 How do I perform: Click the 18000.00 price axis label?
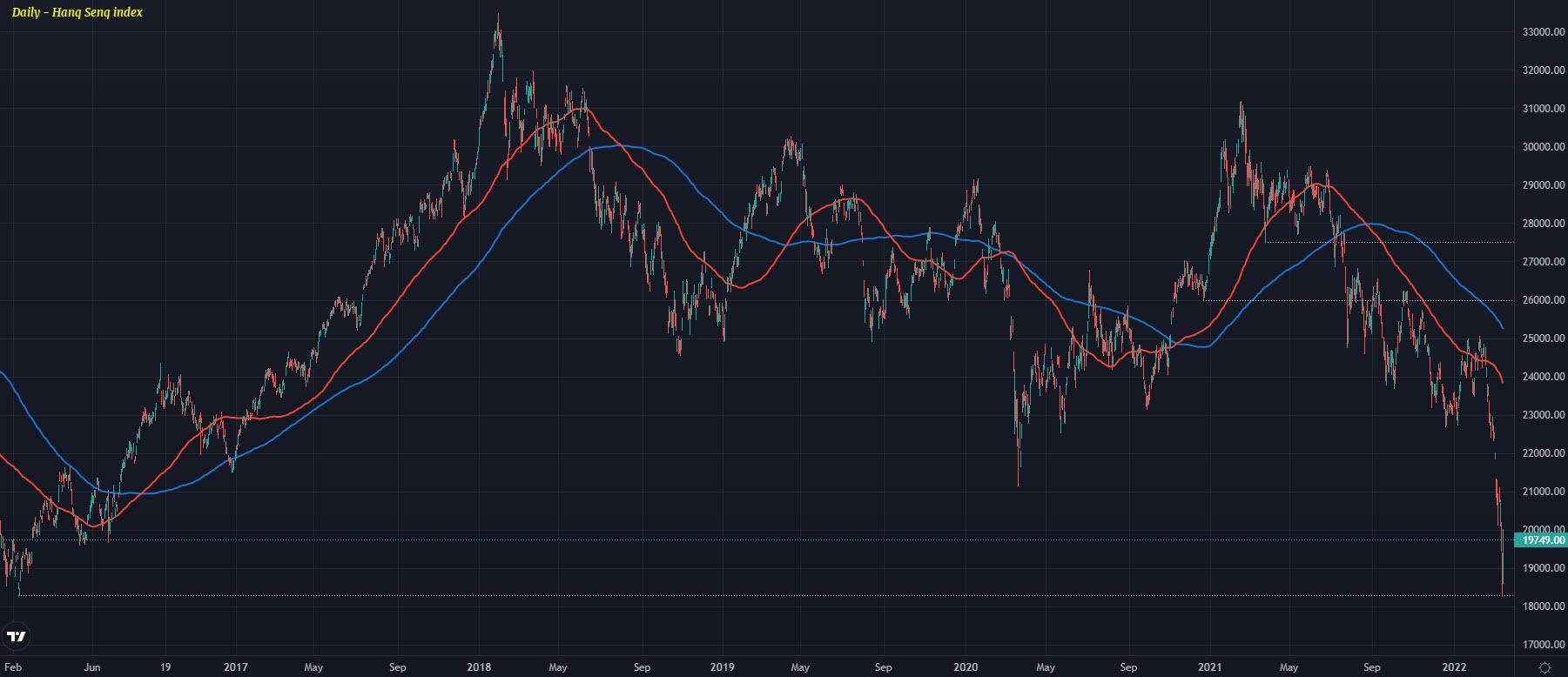pyautogui.click(x=1543, y=607)
